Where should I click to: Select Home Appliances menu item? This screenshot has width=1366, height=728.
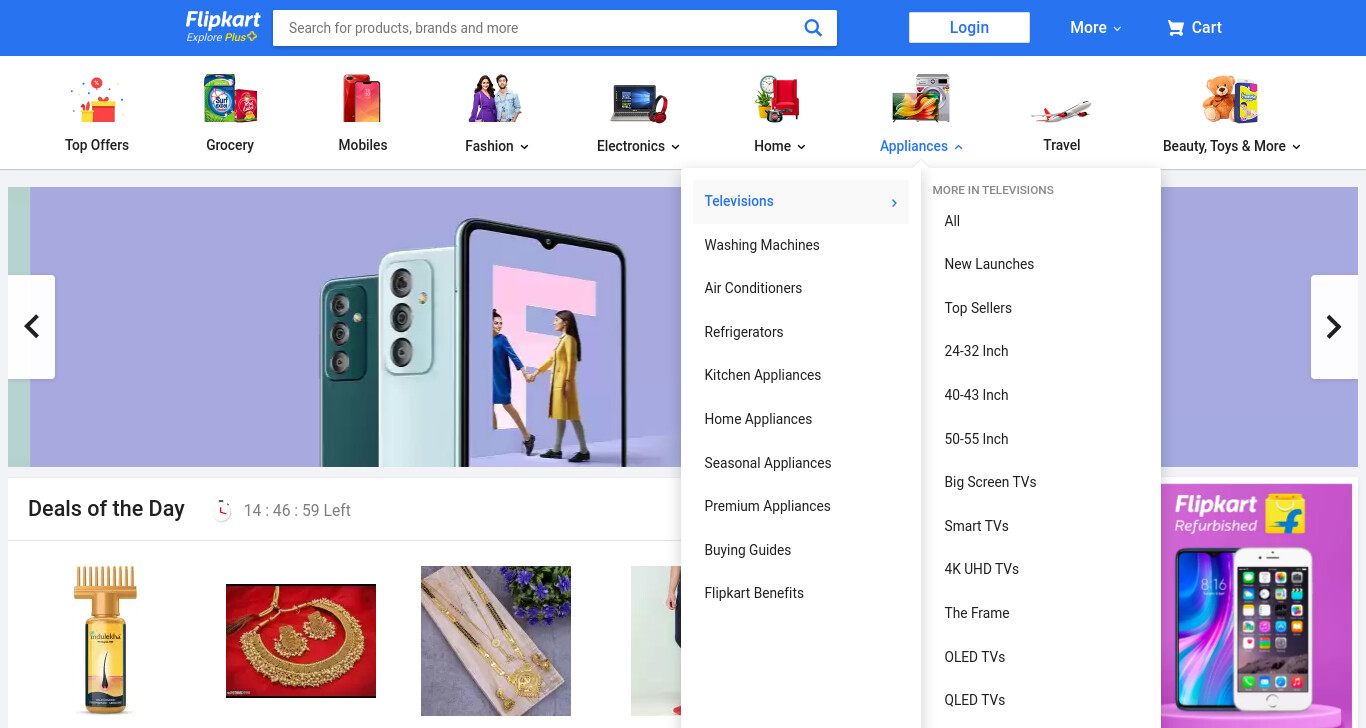(x=758, y=419)
